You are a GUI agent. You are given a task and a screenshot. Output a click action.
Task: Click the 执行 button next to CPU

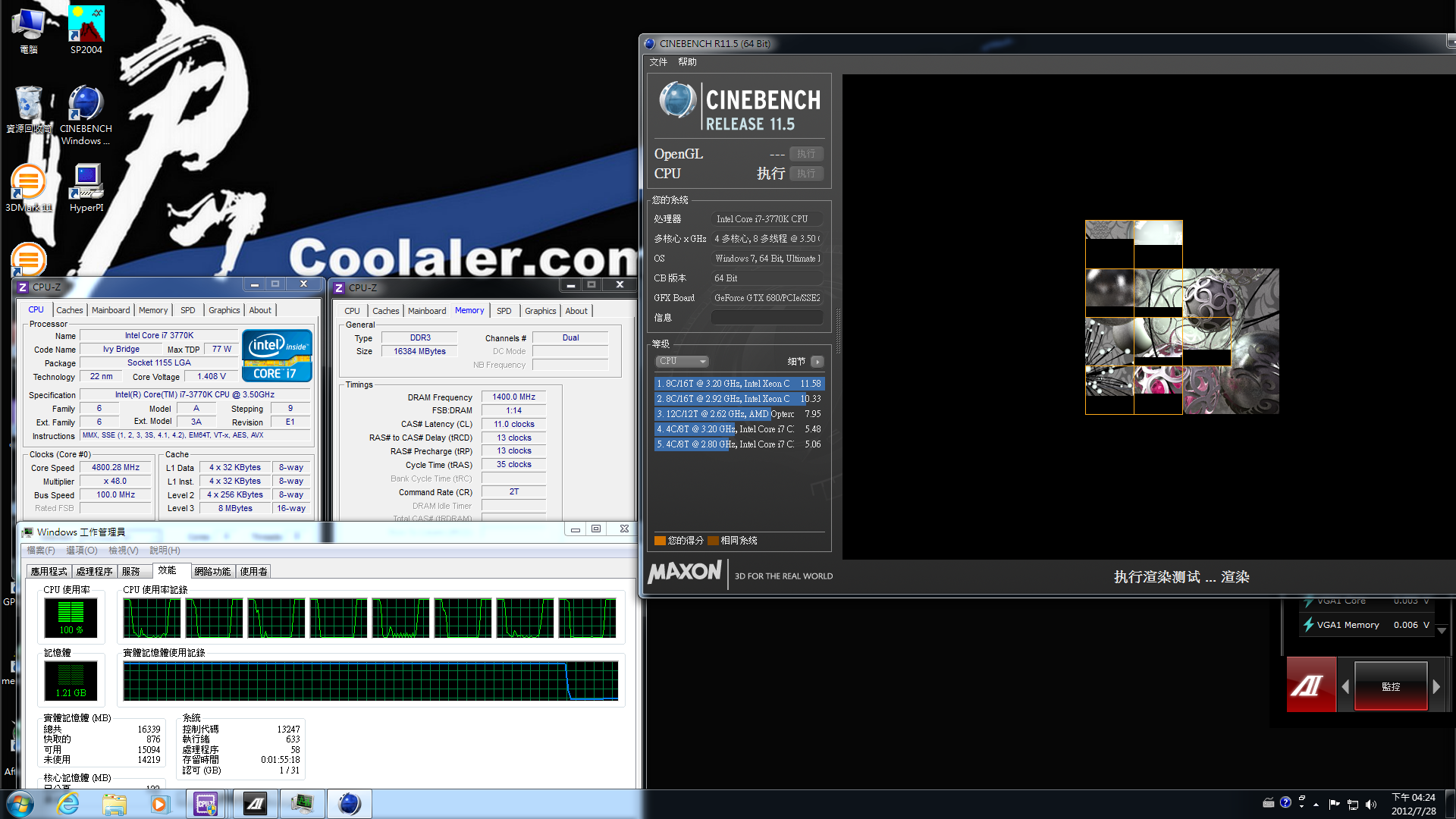(x=806, y=174)
